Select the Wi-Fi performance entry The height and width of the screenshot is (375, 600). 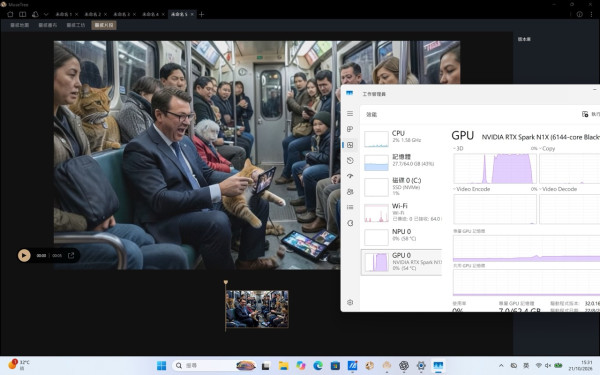coord(402,212)
